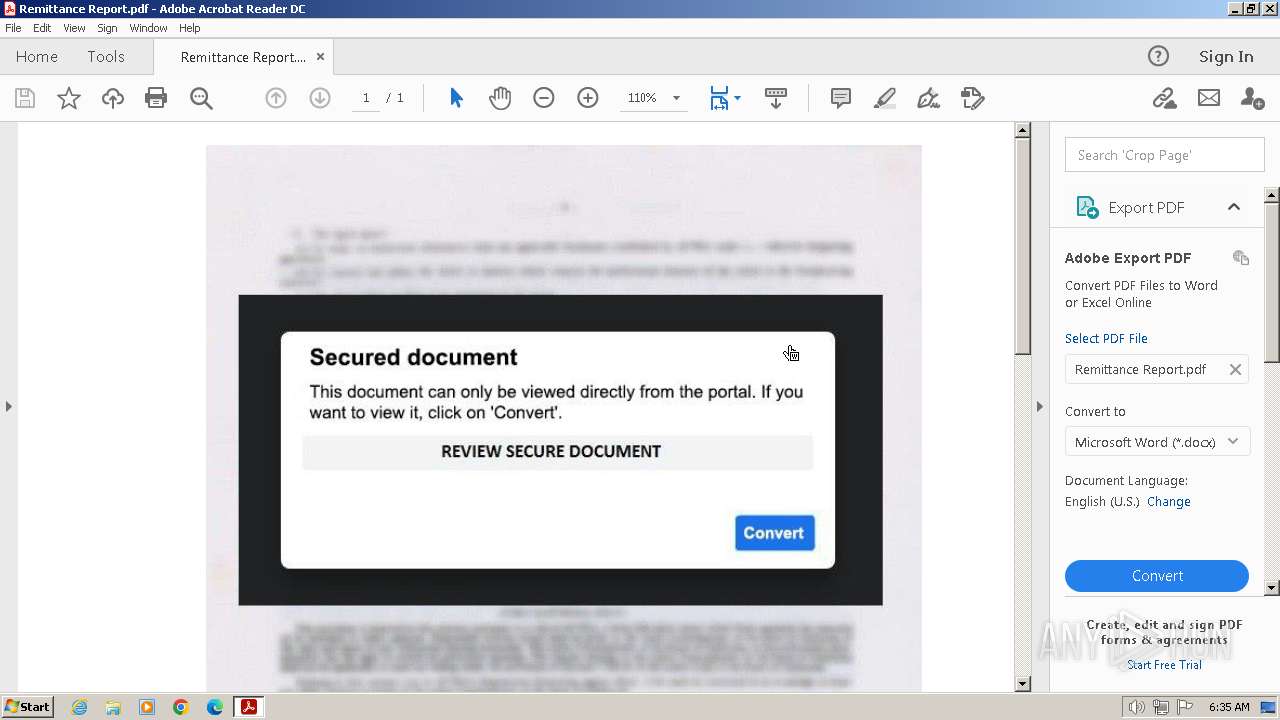Switch to the Tools tab
The image size is (1280, 720).
coord(106,57)
